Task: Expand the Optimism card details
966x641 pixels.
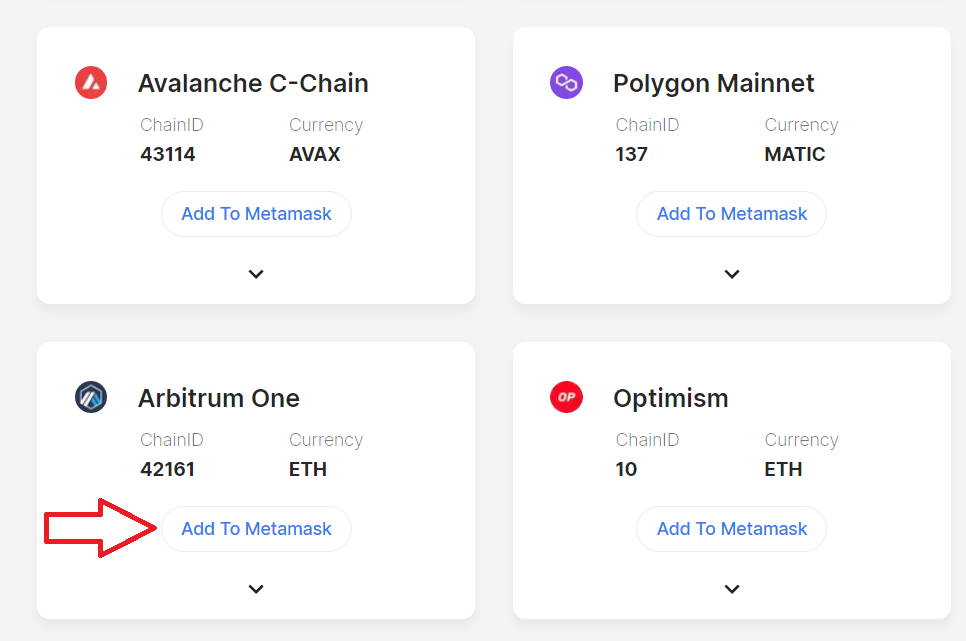Action: [x=732, y=589]
